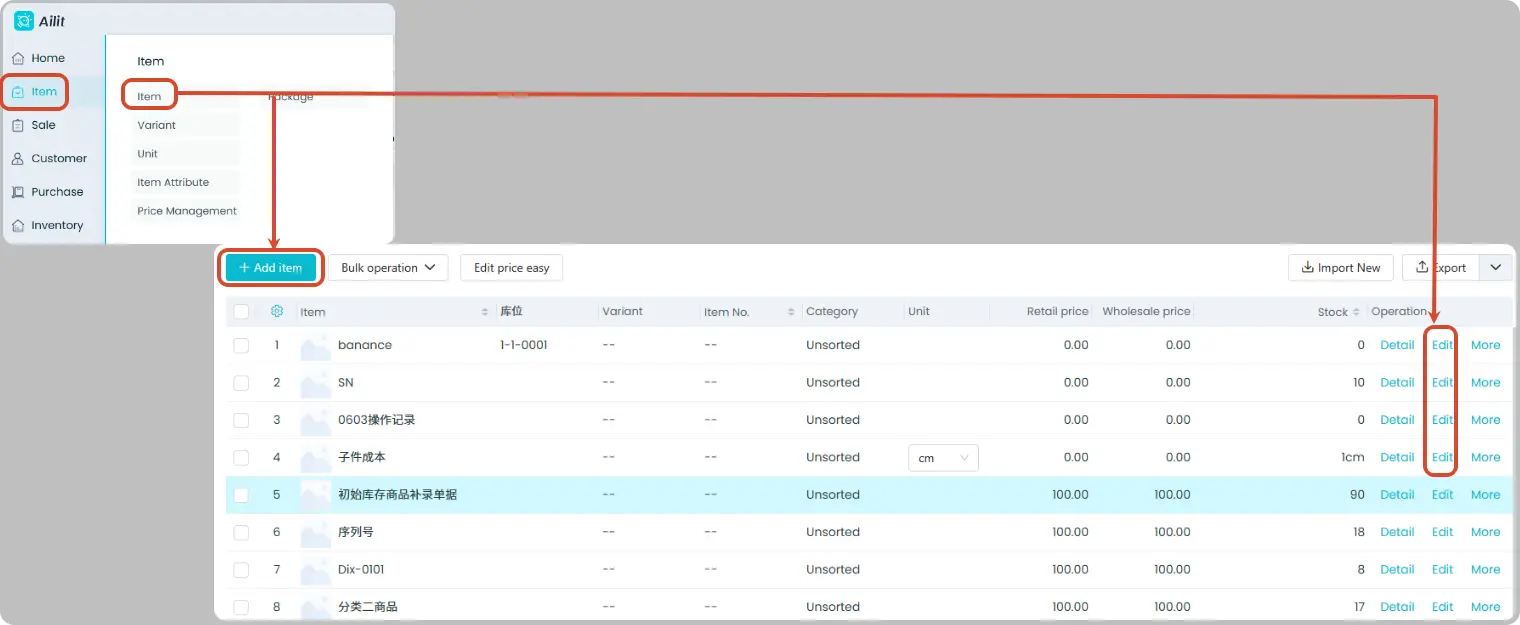Check the row for 序列号

coord(241,532)
